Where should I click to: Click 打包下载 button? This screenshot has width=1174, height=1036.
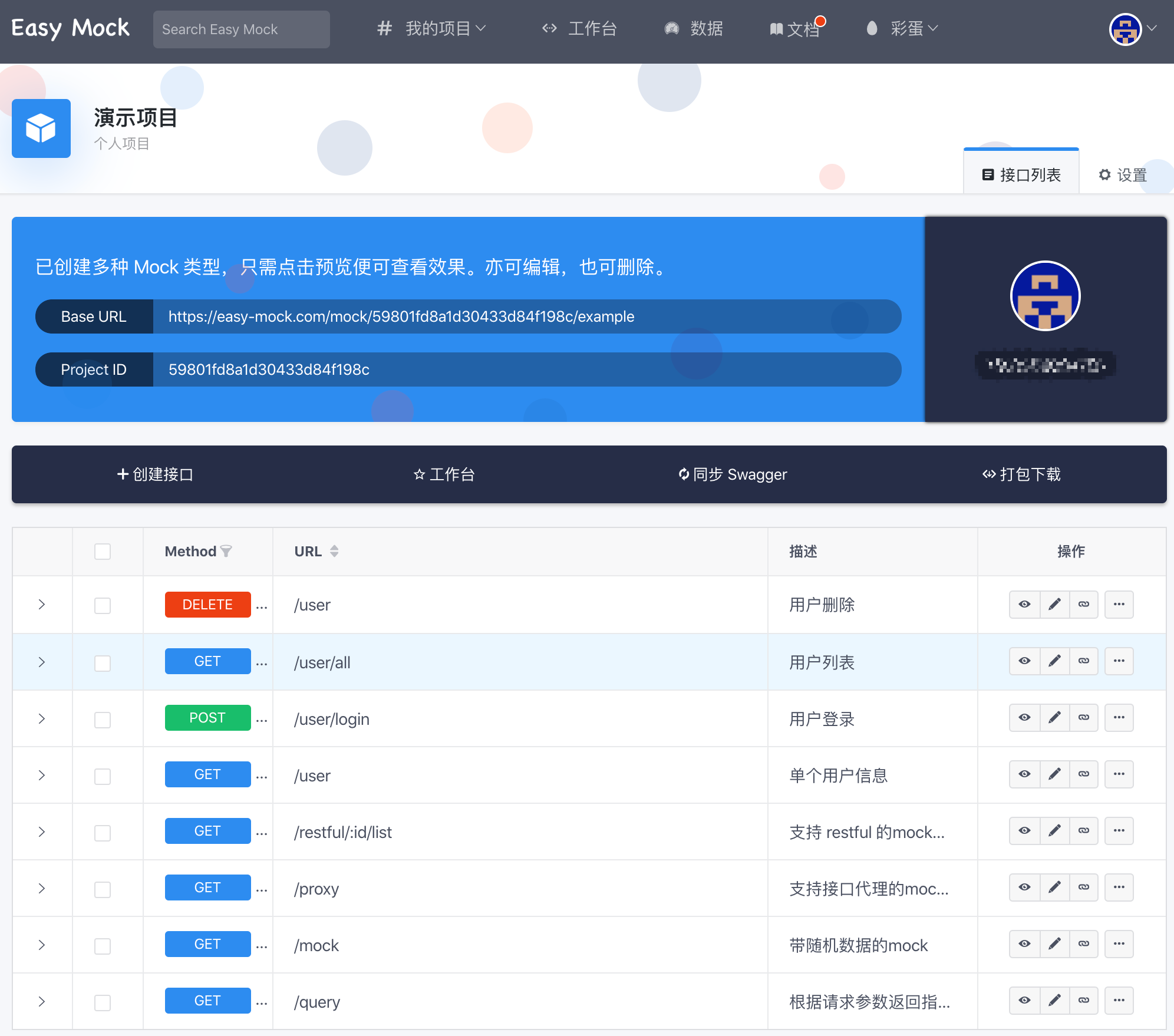click(x=1021, y=474)
